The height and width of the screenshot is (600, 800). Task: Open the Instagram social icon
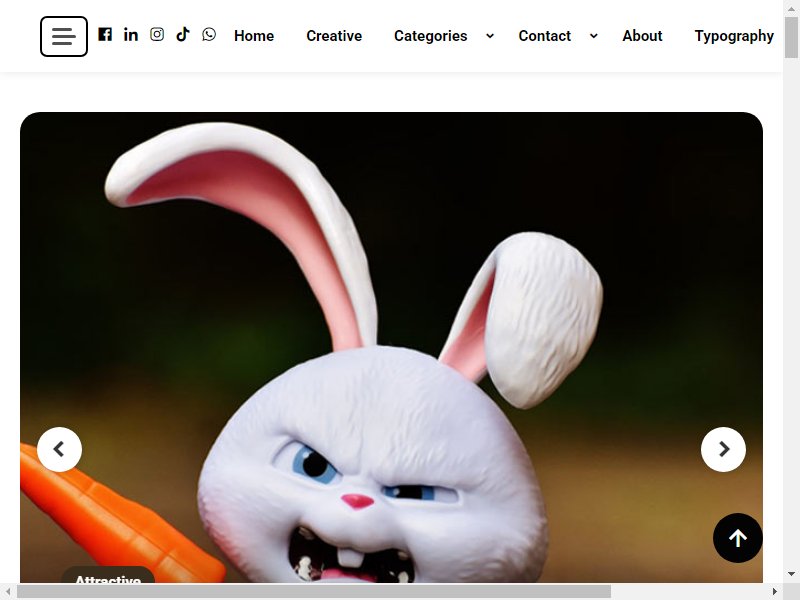157,34
